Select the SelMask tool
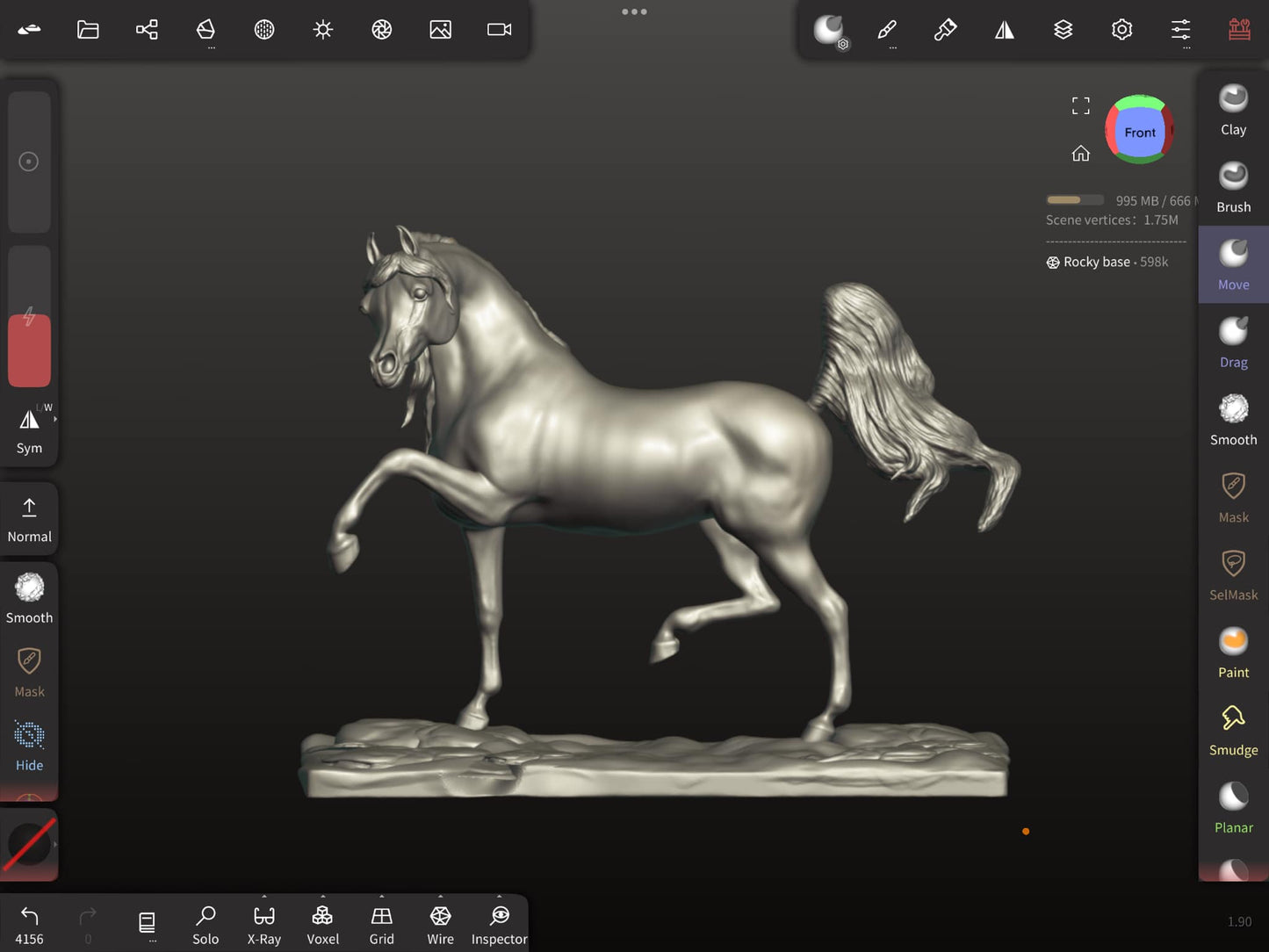 coord(1233,575)
